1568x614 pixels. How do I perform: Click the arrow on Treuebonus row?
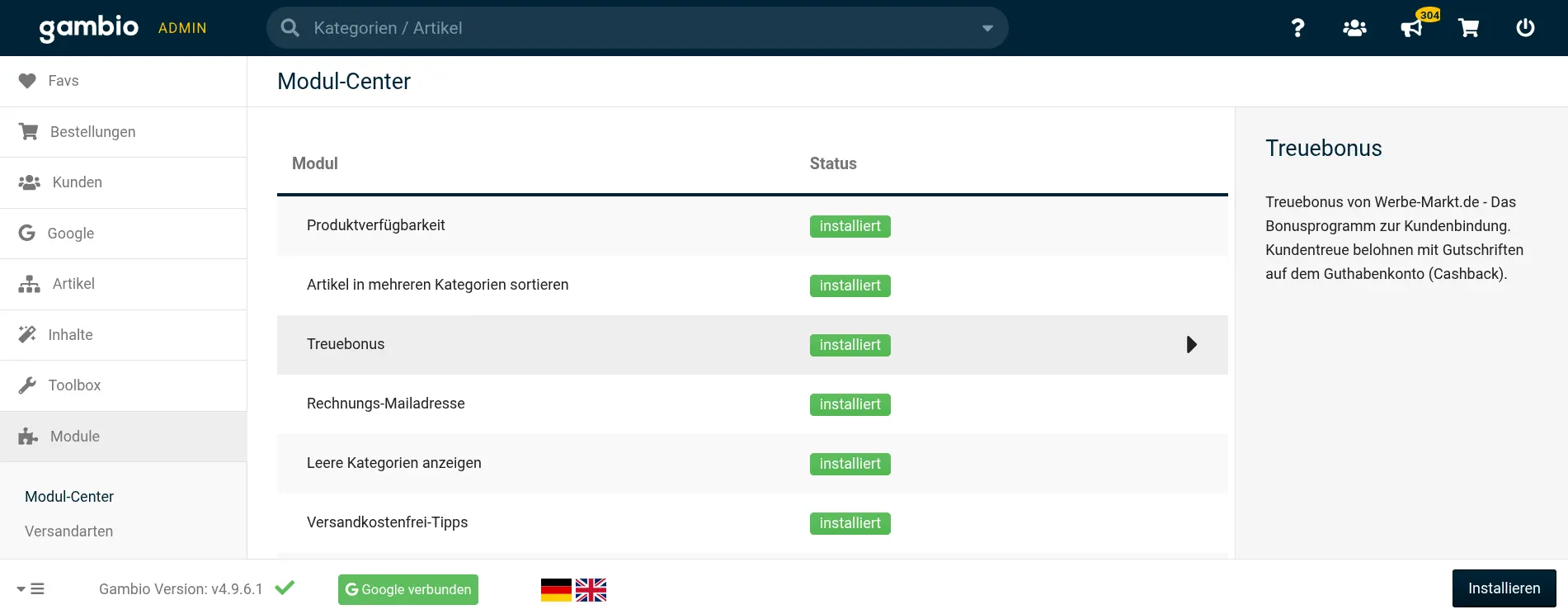pos(1191,345)
